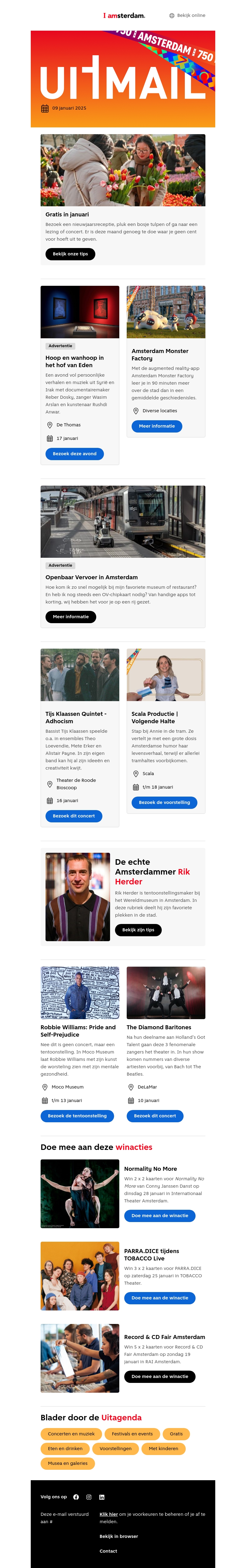Click the I amsterdam logo
Image resolution: width=246 pixels, height=1568 pixels.
coord(124,15)
